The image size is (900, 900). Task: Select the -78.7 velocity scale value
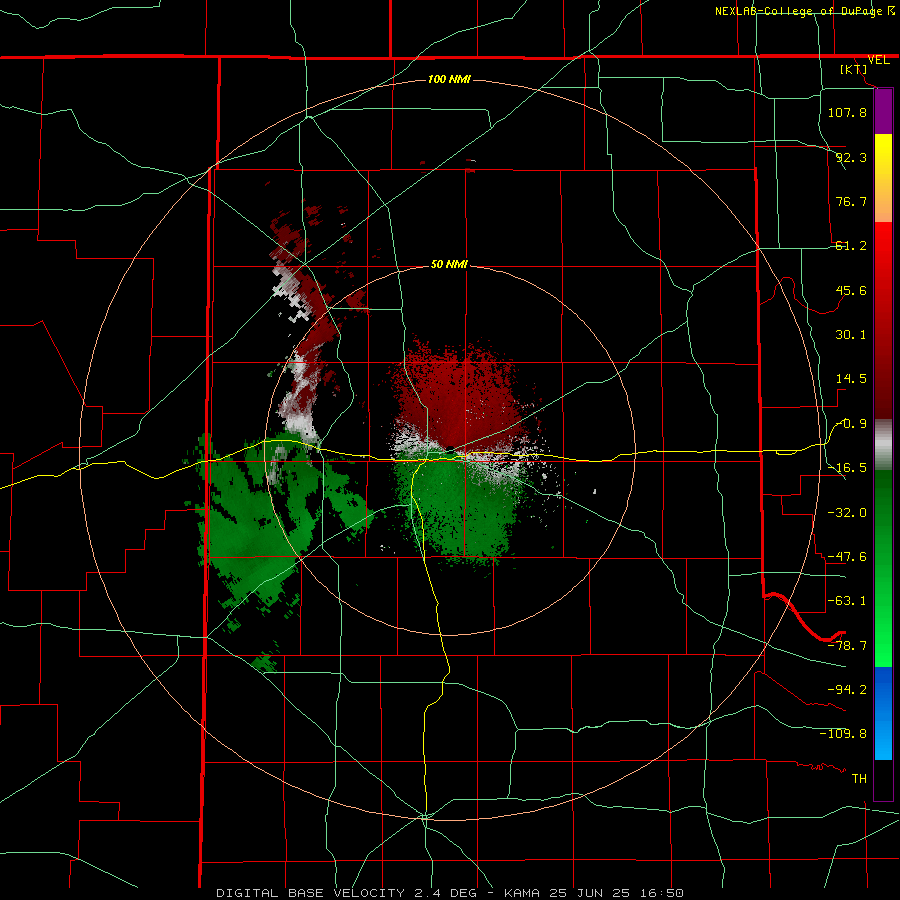[847, 646]
